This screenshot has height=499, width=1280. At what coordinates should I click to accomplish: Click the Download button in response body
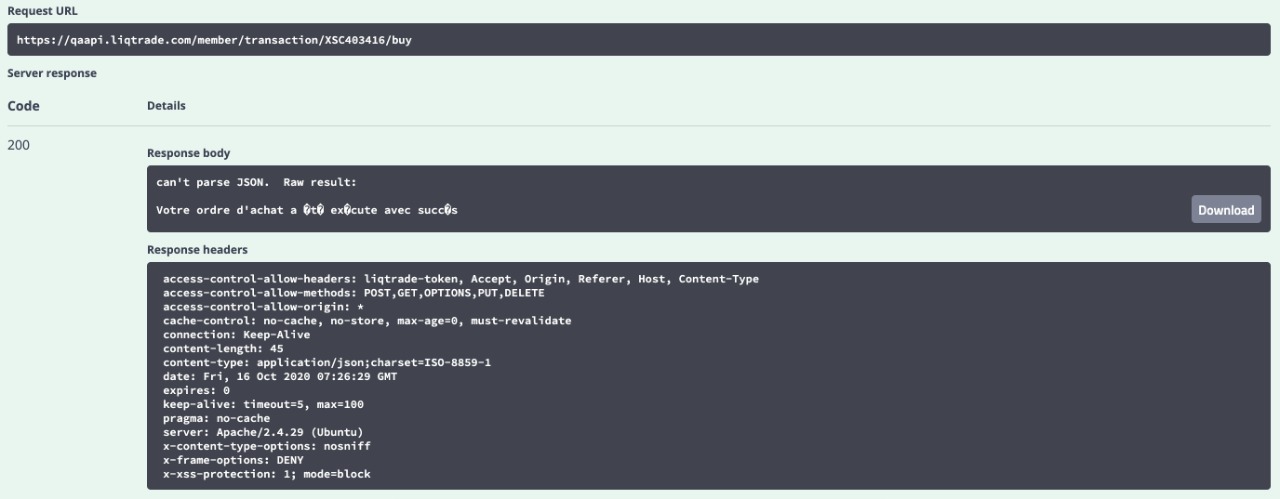point(1226,210)
